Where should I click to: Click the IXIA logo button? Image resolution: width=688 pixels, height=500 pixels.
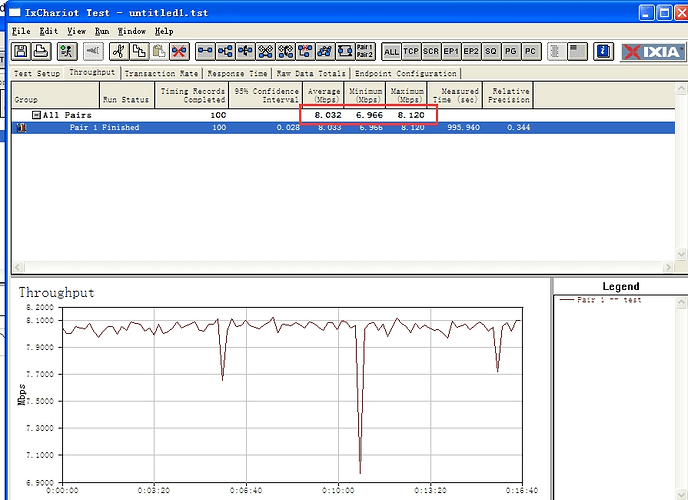click(x=653, y=52)
